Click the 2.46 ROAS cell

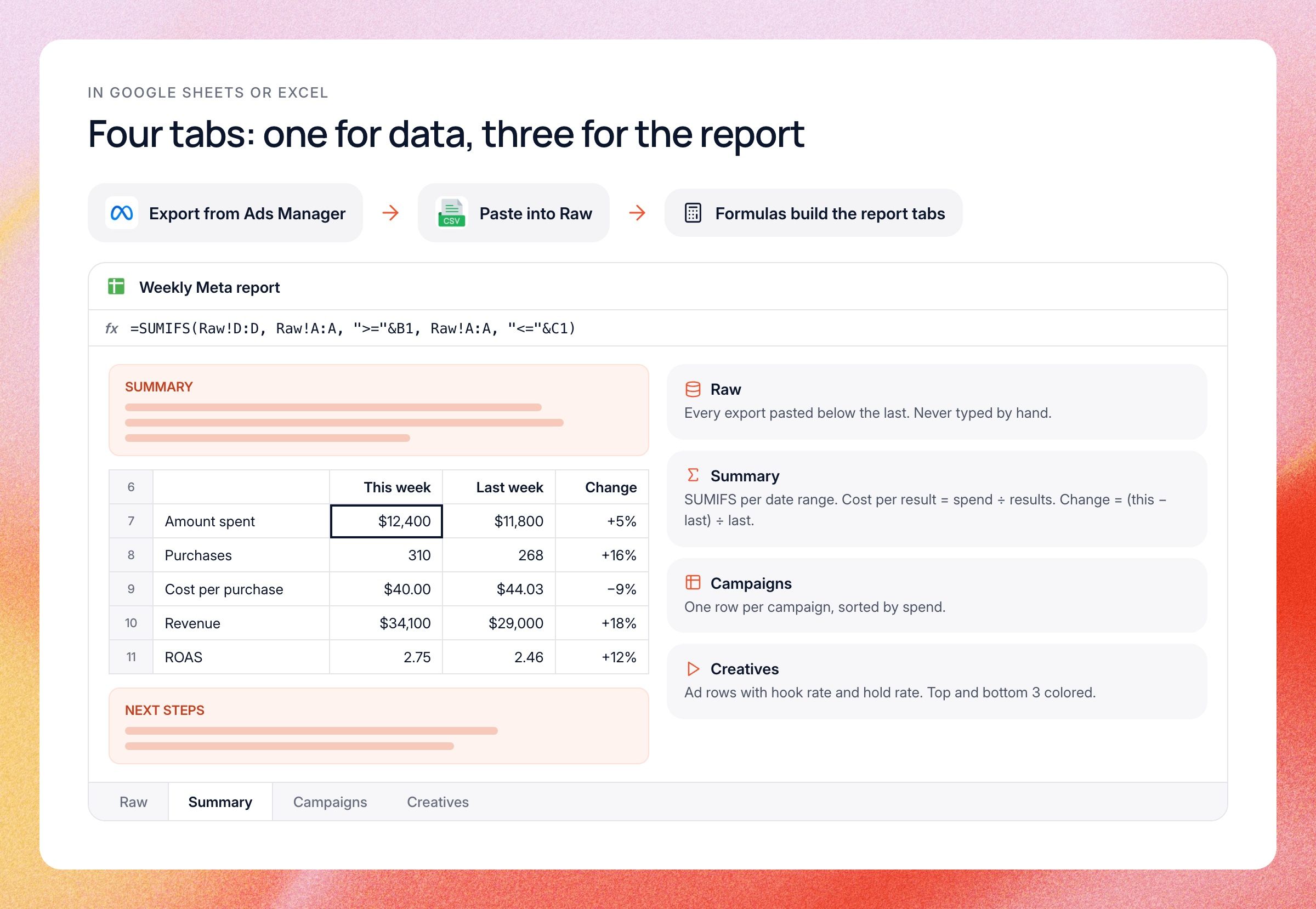point(499,657)
